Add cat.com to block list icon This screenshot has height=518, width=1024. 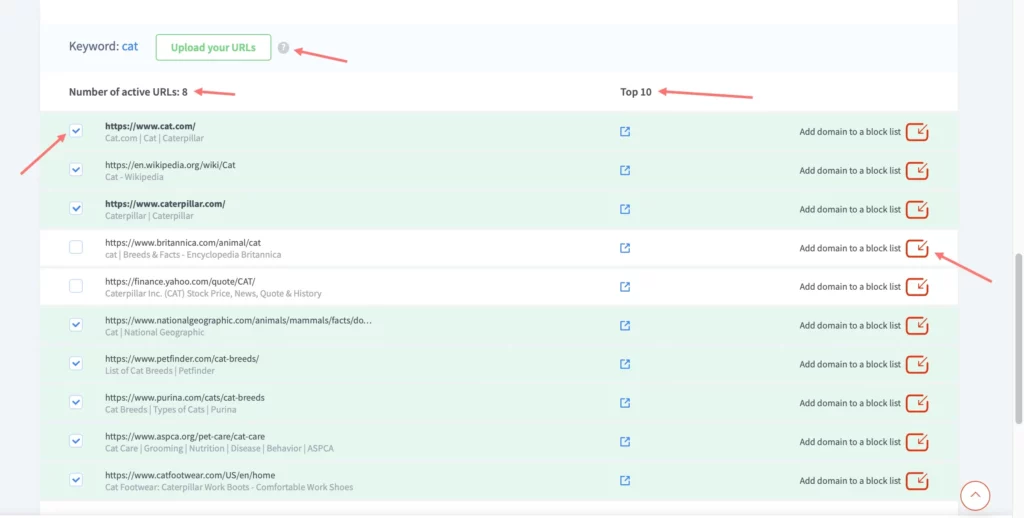pyautogui.click(x=918, y=131)
